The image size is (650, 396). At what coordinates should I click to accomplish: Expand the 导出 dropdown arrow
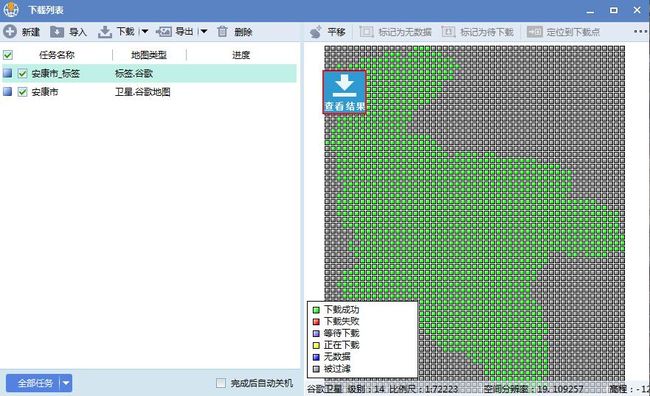(204, 32)
